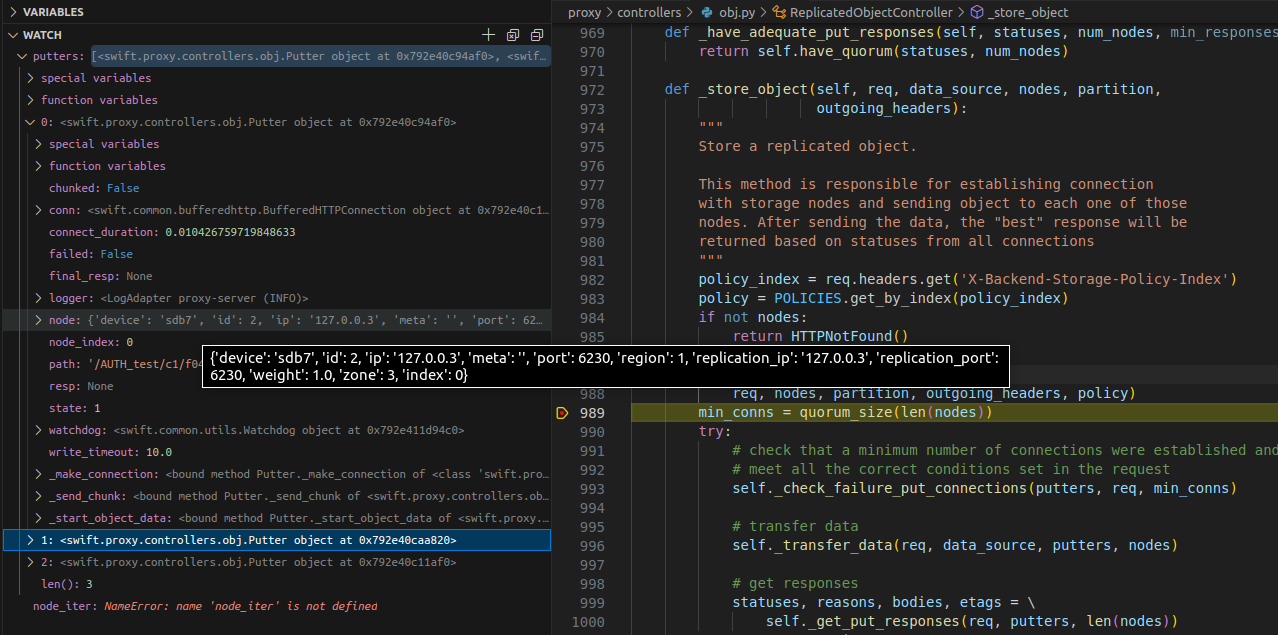Image resolution: width=1278 pixels, height=635 pixels.
Task: Select the ReplicatedObjectController breadcrumb
Action: [870, 13]
